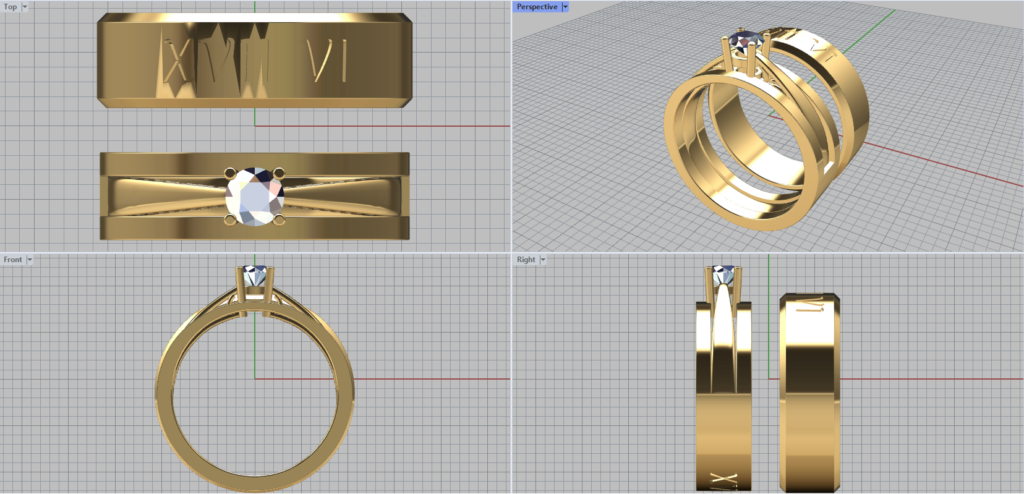Select the engraved band in Top viewport
Image resolution: width=1024 pixels, height=494 pixels.
click(x=254, y=60)
